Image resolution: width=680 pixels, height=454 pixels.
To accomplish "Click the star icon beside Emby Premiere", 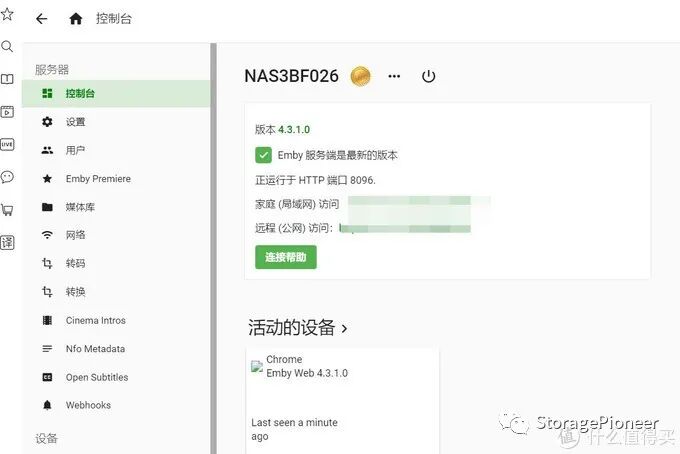I will coord(47,179).
